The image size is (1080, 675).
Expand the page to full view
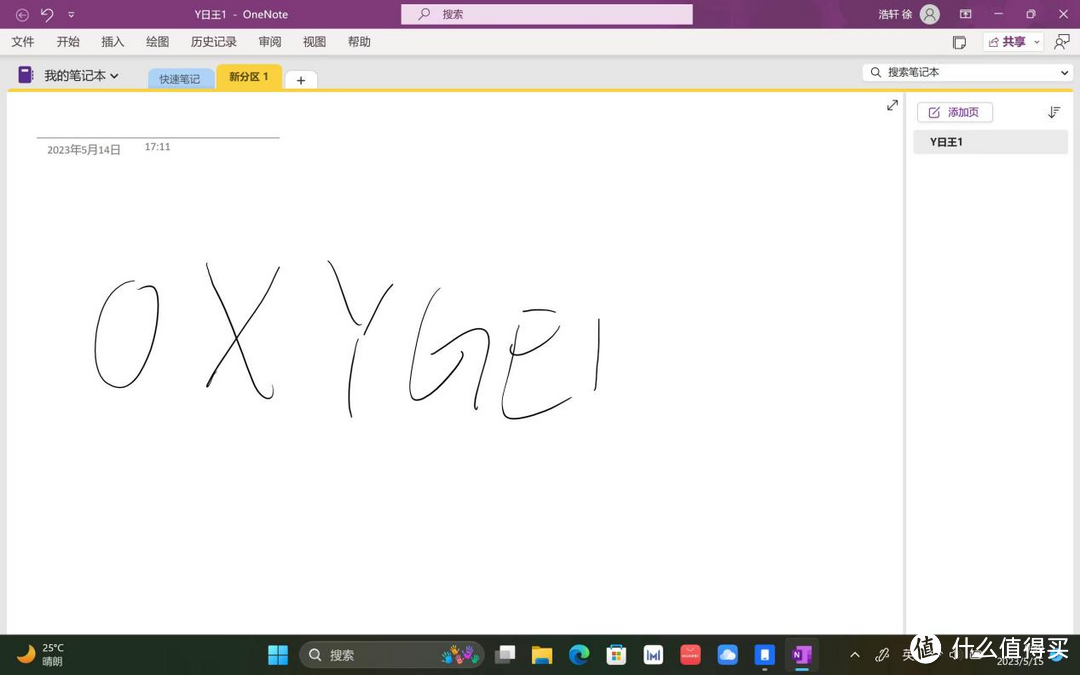[892, 105]
